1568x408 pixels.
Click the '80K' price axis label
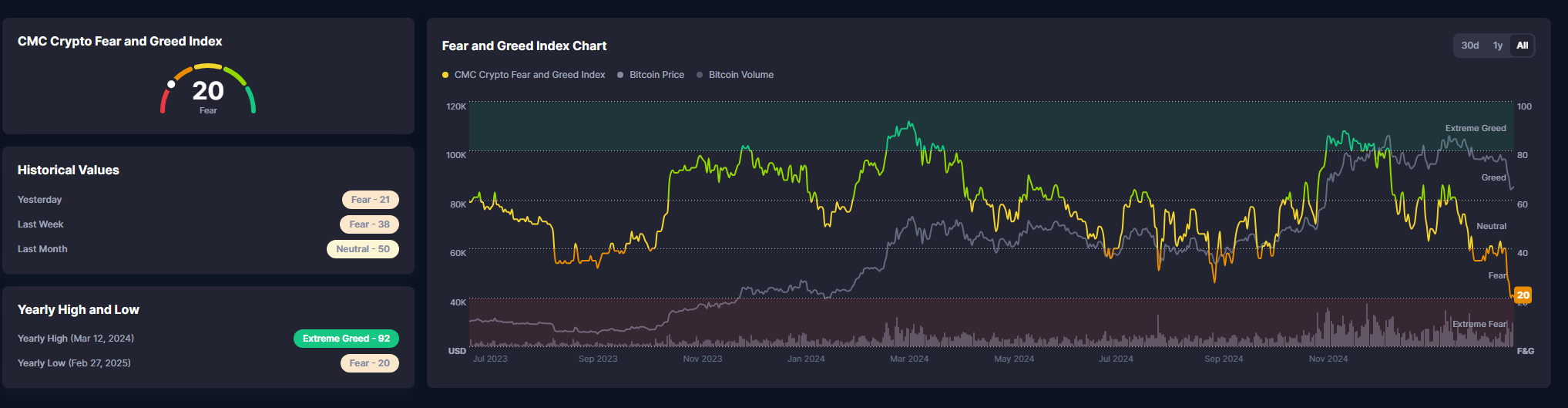coord(458,204)
